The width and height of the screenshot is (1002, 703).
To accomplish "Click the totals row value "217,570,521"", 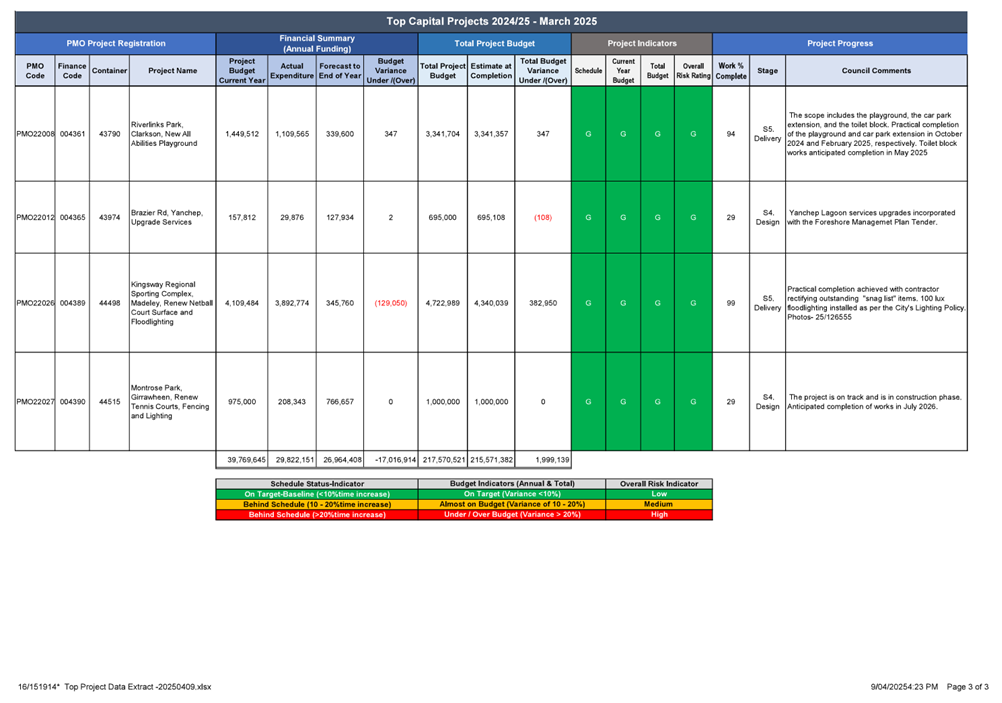I will pos(443,460).
